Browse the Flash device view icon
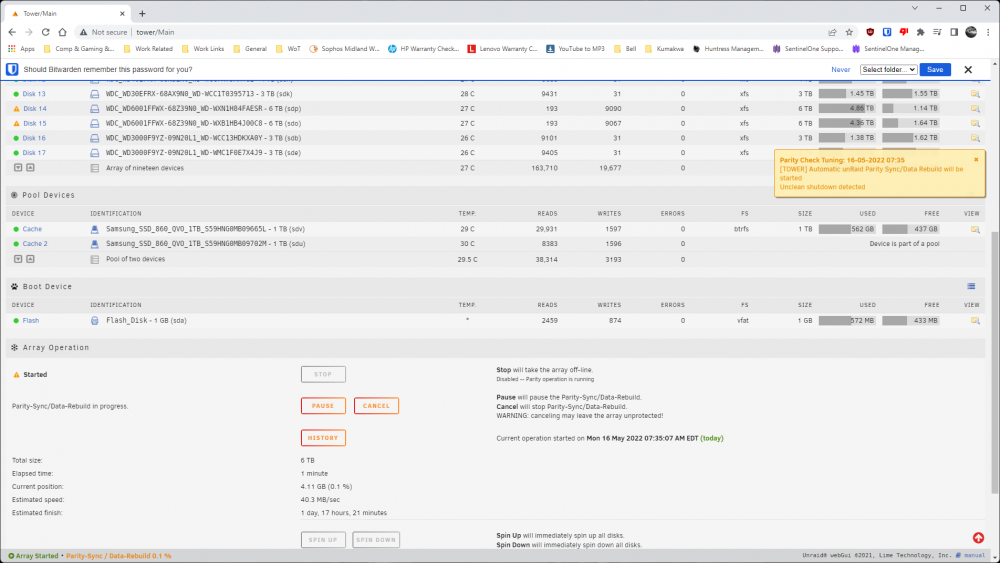Viewport: 1000px width, 563px height. (974, 321)
